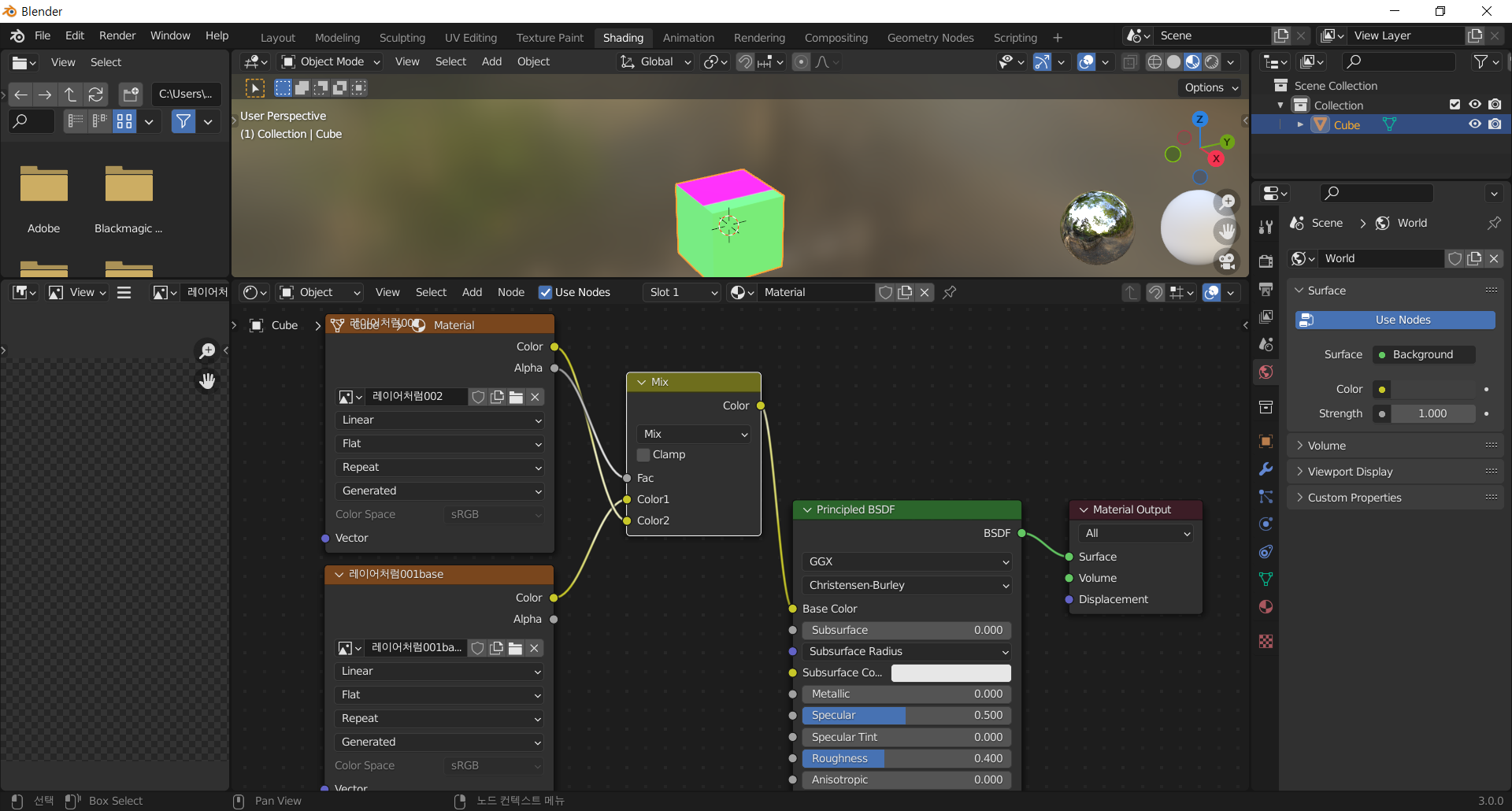1512x811 pixels.
Task: Switch viewport shading to solid
Action: tap(1173, 61)
